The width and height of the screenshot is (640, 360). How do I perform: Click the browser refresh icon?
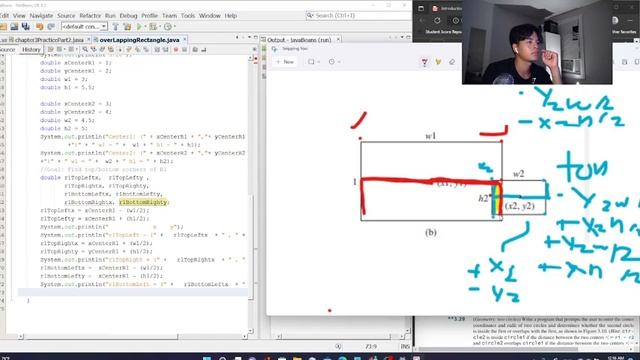tap(437, 20)
